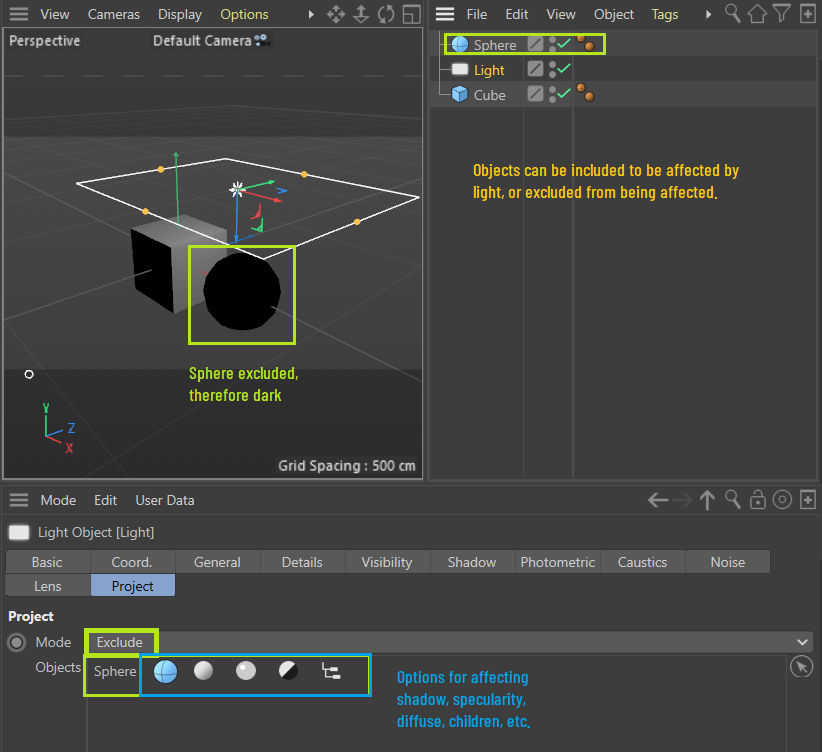Click the Object Manager new window icon

click(x=807, y=14)
